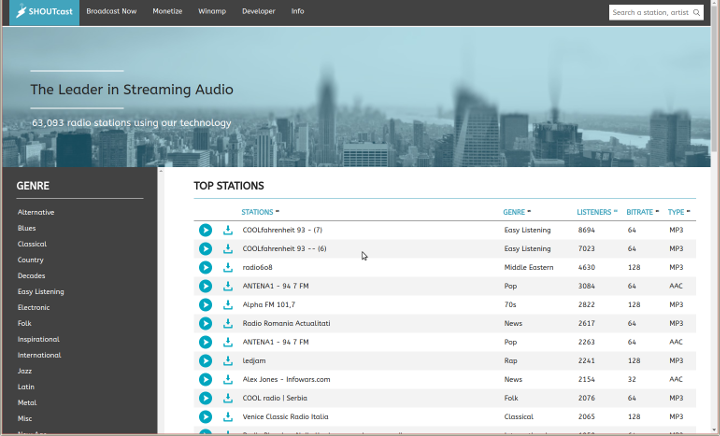Select Electronic genre
The image size is (720, 436).
(x=34, y=307)
